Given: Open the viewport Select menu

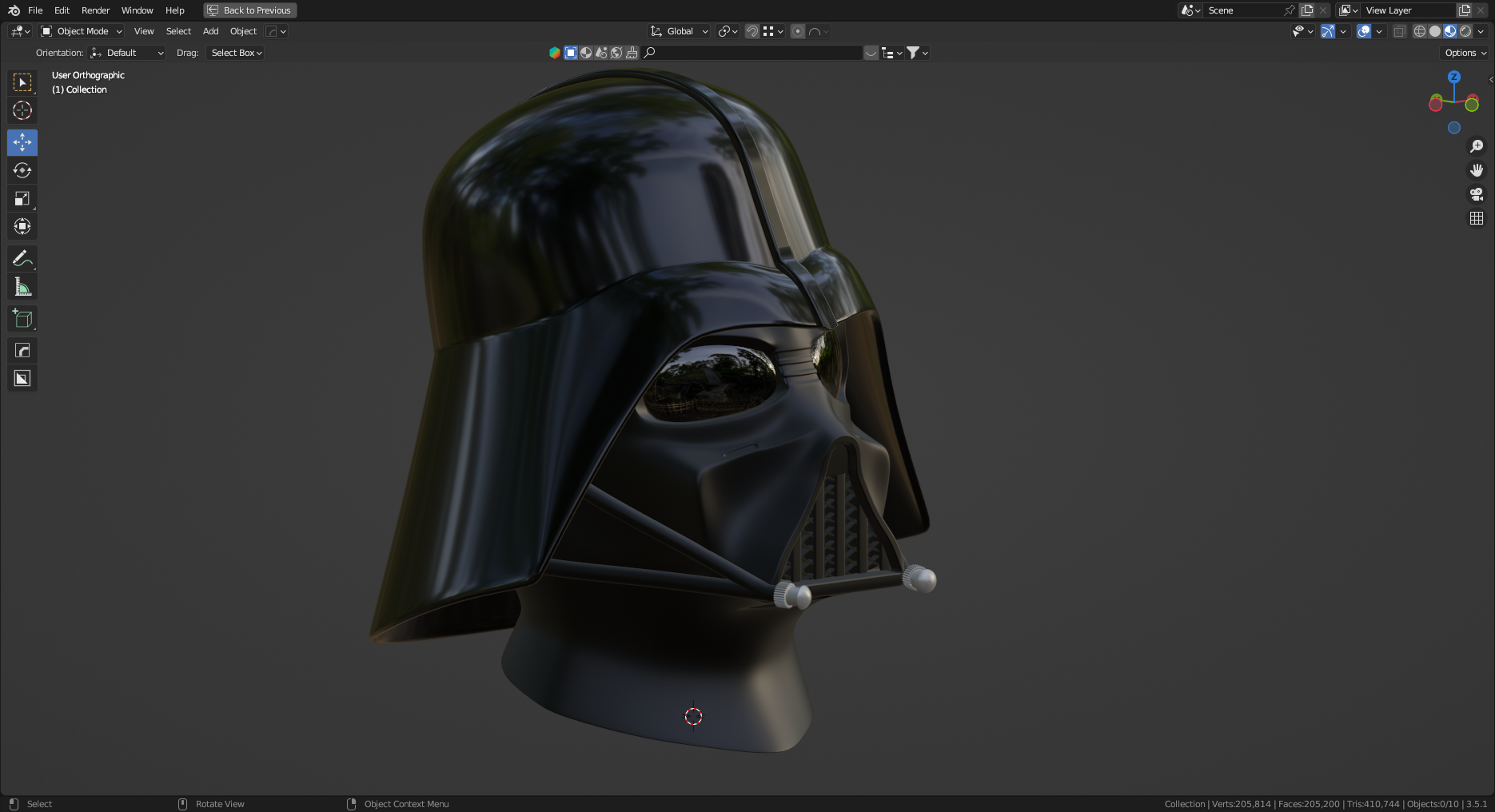Looking at the screenshot, I should tap(178, 31).
